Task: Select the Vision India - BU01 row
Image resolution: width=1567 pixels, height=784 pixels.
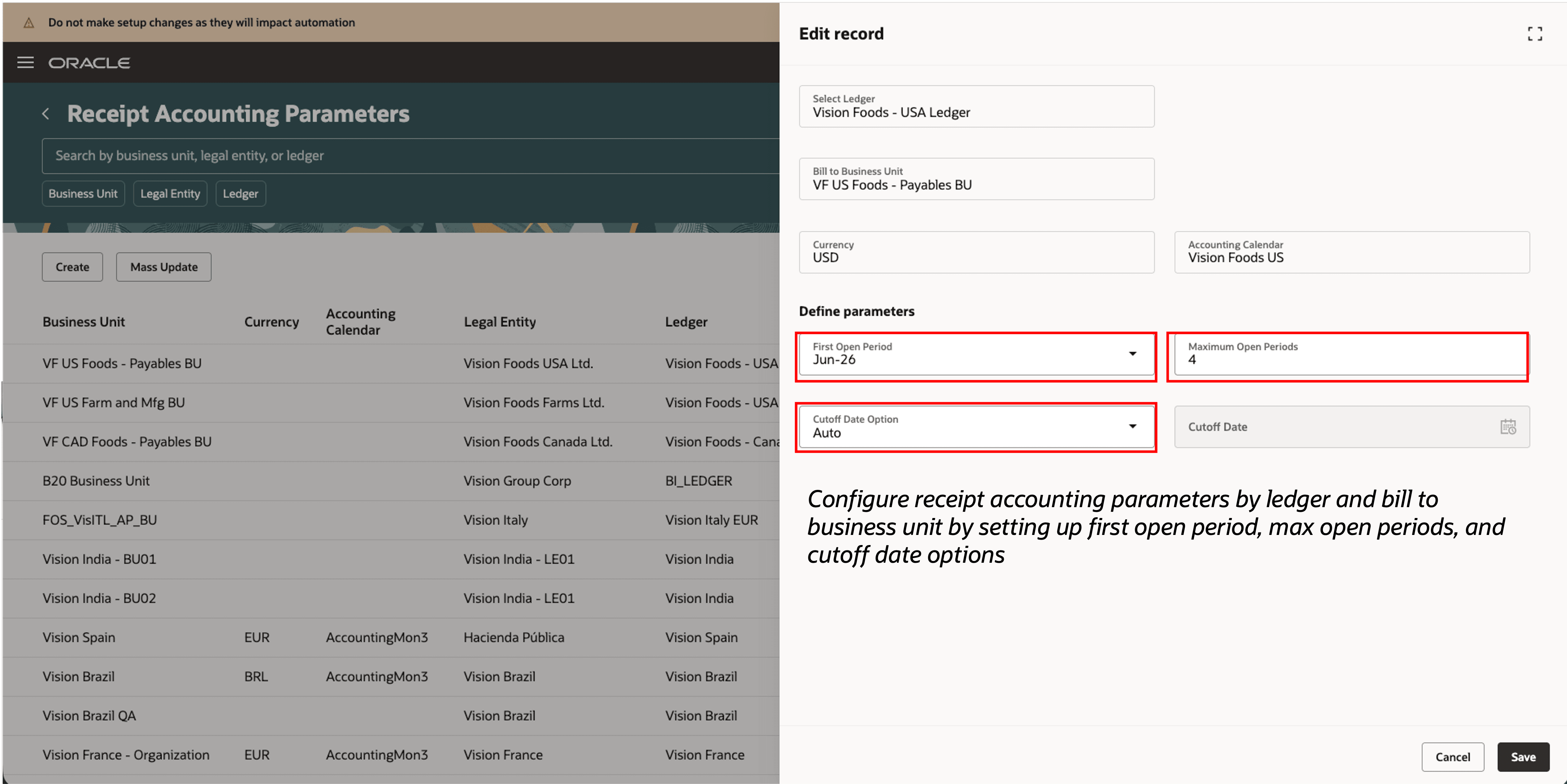Action: pos(391,559)
